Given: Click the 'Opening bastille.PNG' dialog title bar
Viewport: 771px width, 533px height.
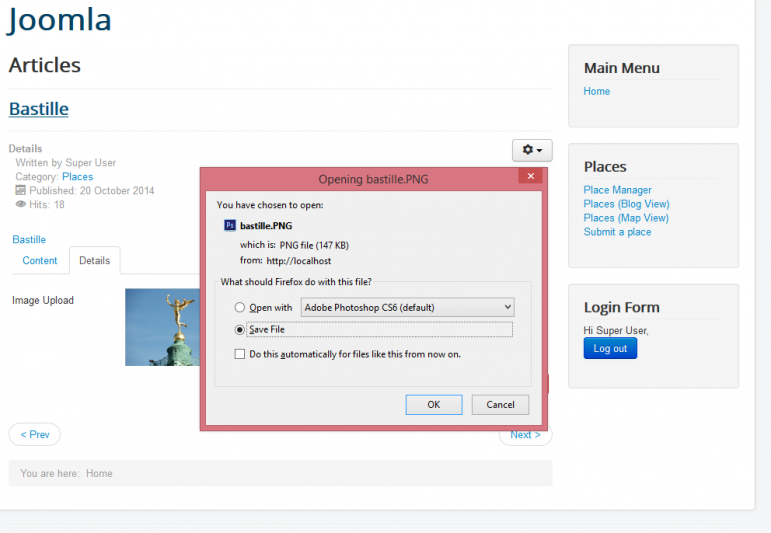Looking at the screenshot, I should (373, 179).
